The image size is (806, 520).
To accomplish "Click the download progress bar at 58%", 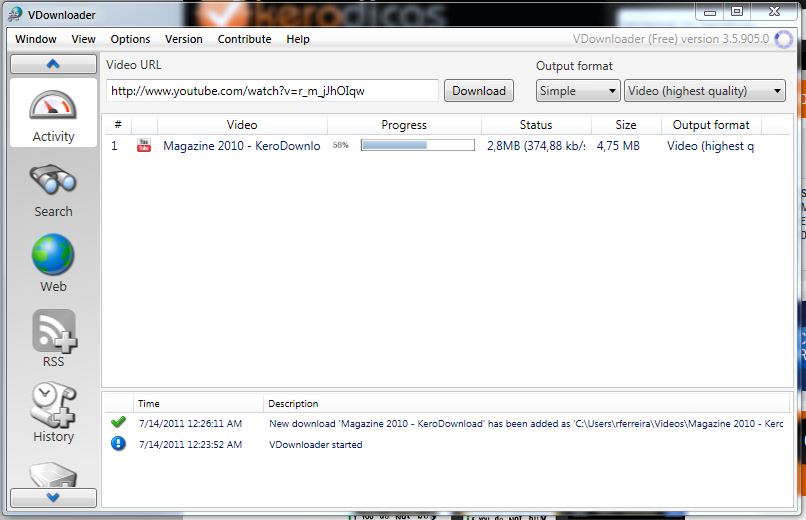I will [417, 145].
